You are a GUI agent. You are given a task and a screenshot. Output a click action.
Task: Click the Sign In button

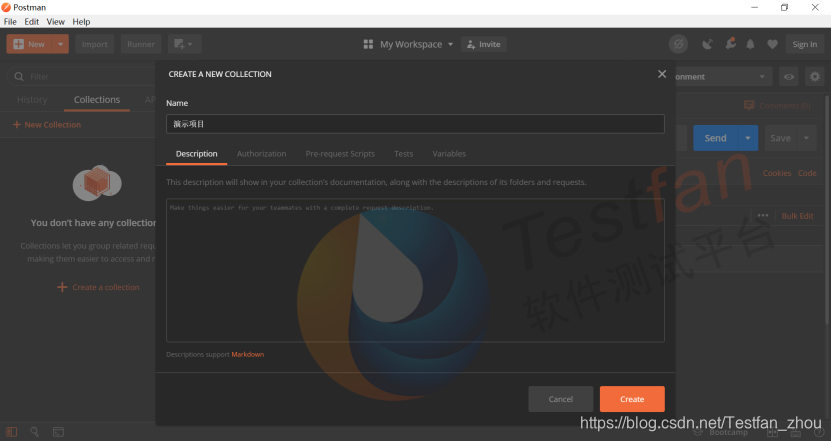click(x=805, y=44)
